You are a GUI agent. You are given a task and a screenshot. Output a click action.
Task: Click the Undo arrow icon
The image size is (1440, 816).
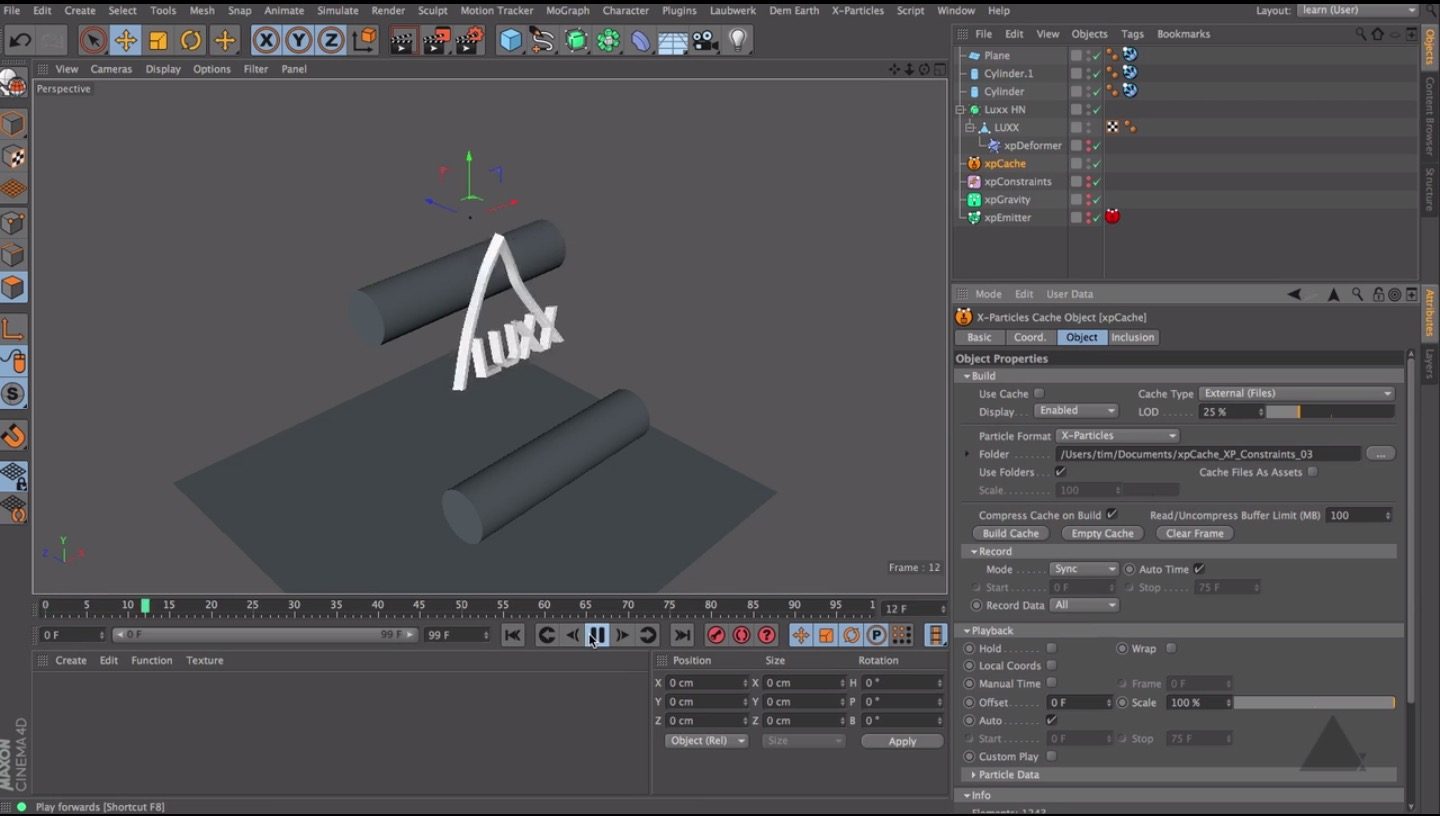point(20,41)
